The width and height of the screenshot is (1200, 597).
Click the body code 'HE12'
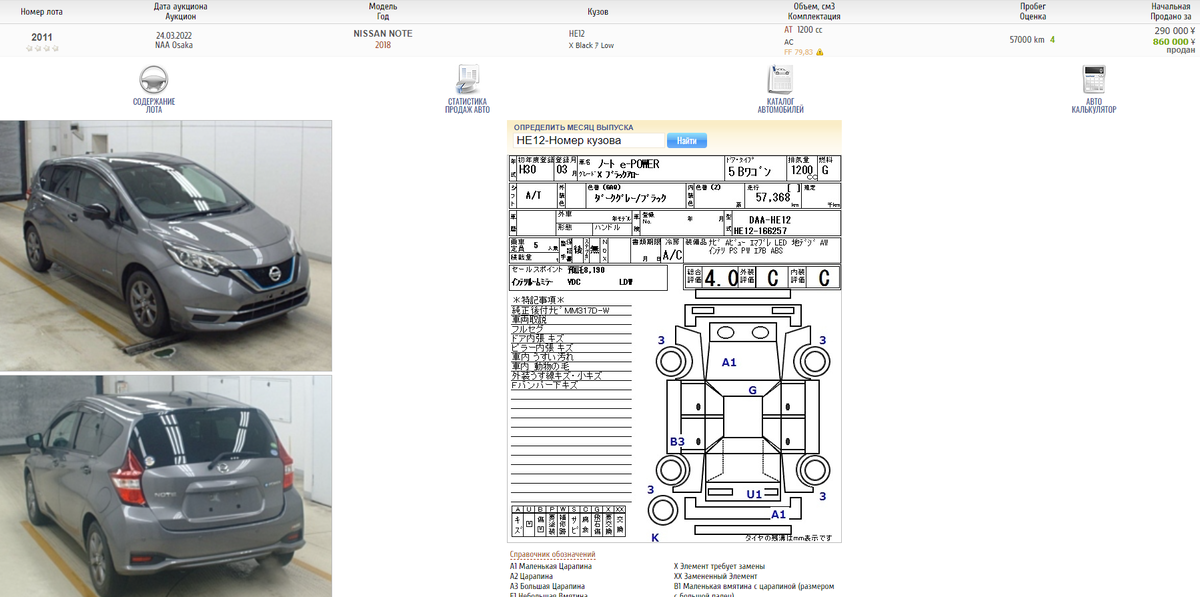tap(577, 35)
